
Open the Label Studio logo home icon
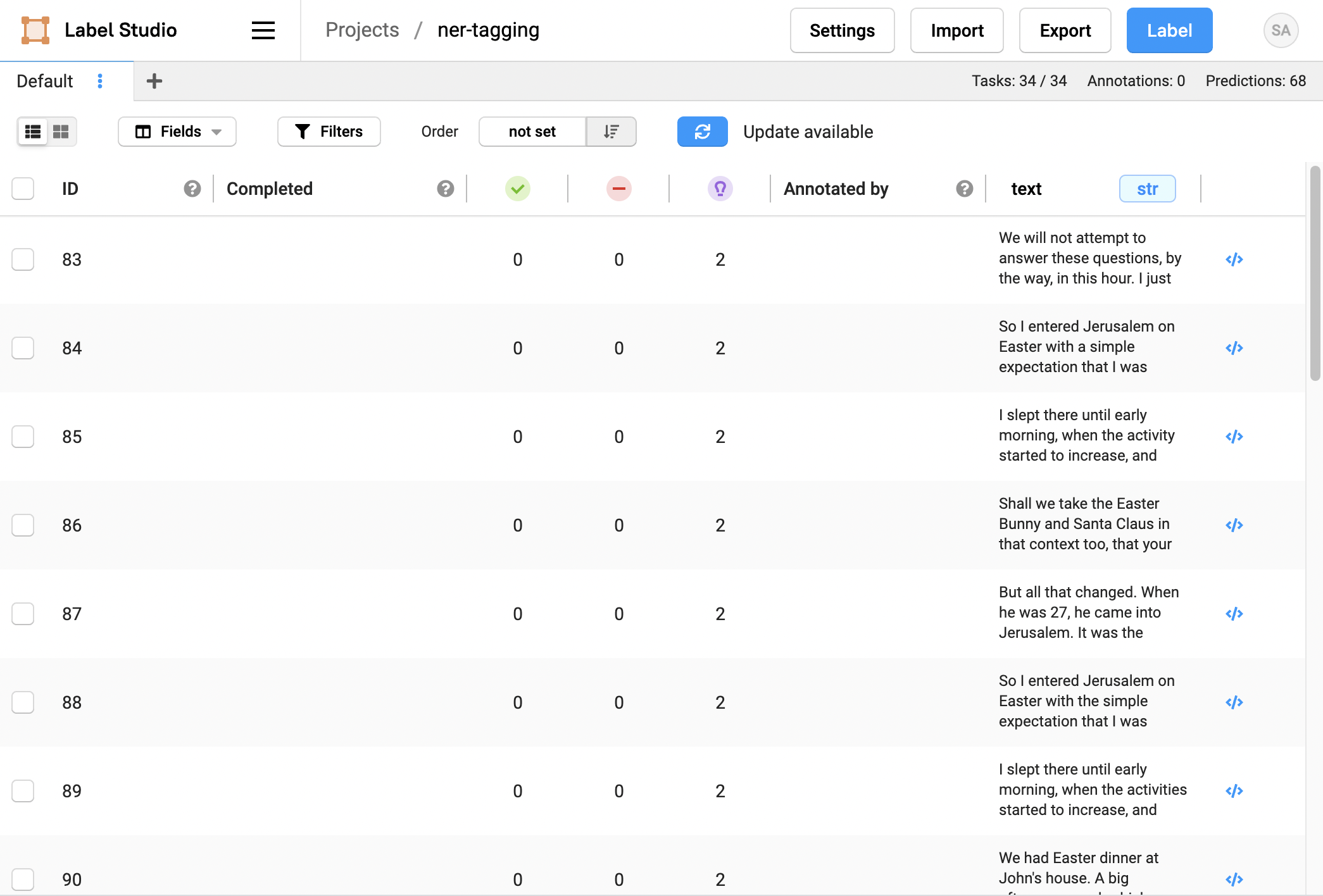tap(36, 30)
